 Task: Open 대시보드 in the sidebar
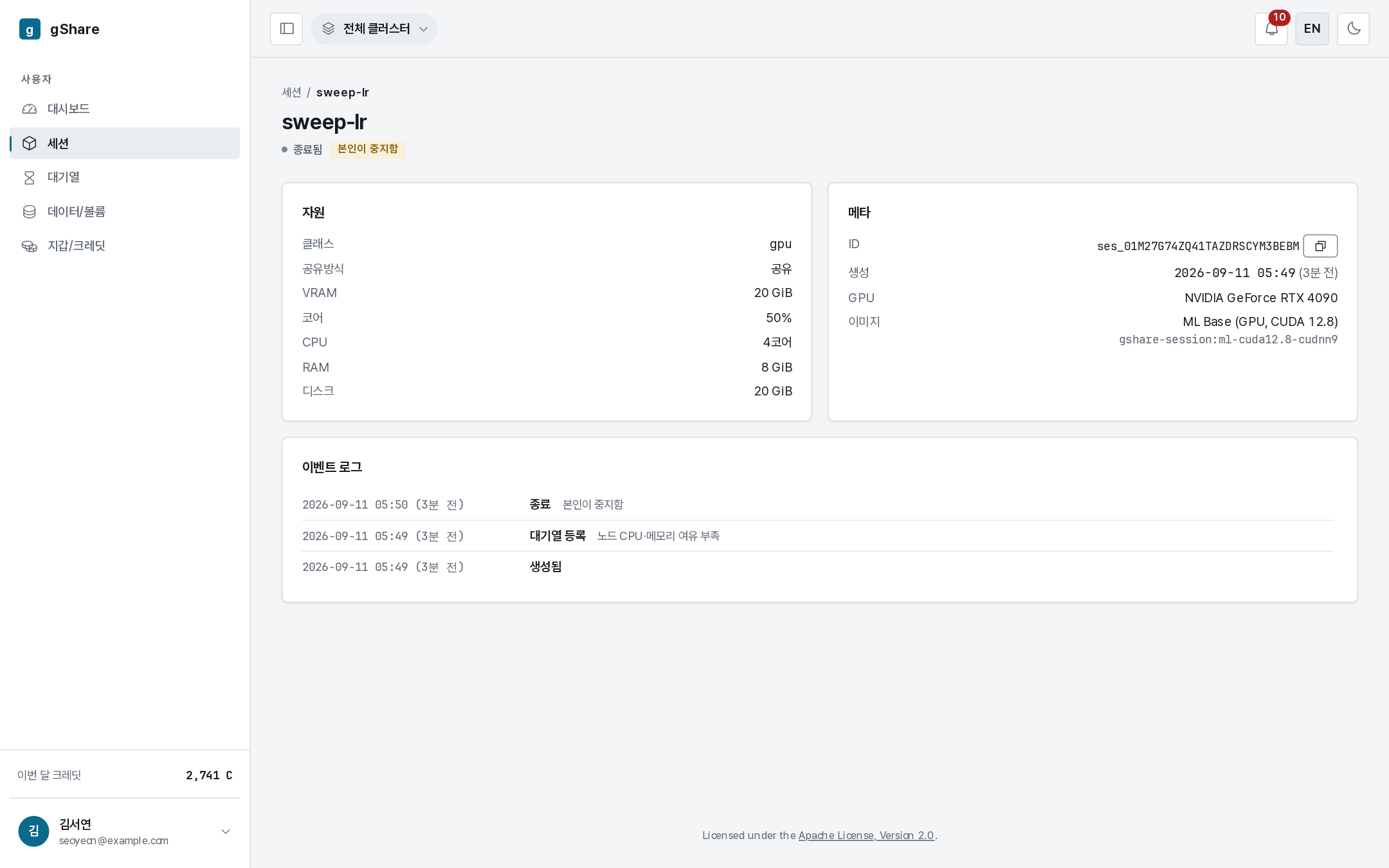click(x=125, y=109)
